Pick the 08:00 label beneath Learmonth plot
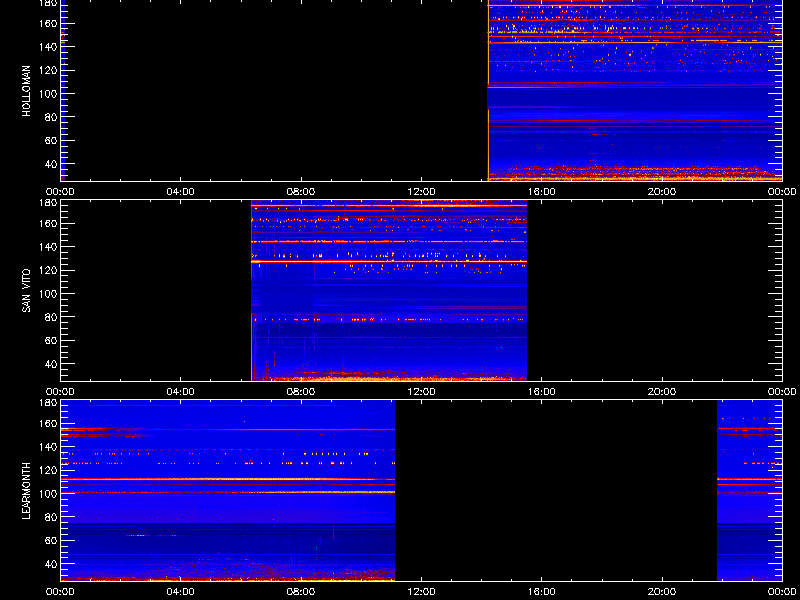This screenshot has width=800, height=600. 301,592
